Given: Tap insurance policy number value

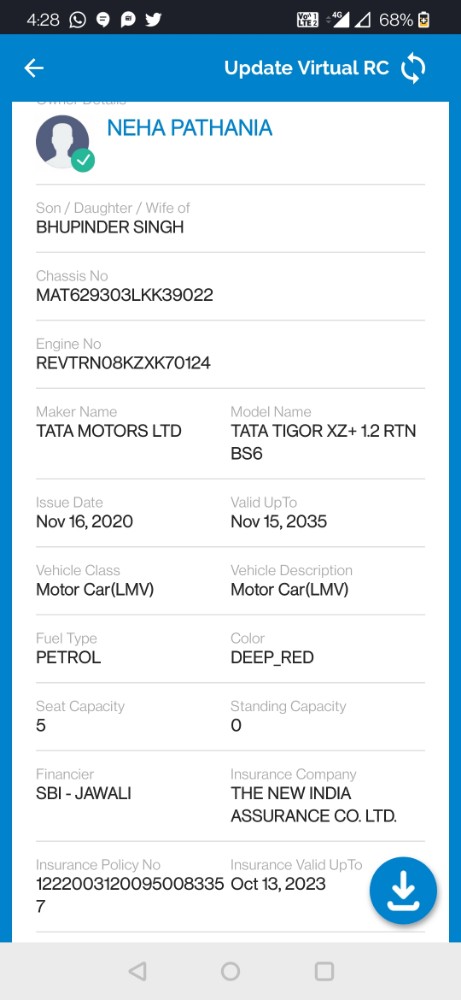Looking at the screenshot, I should [130, 895].
